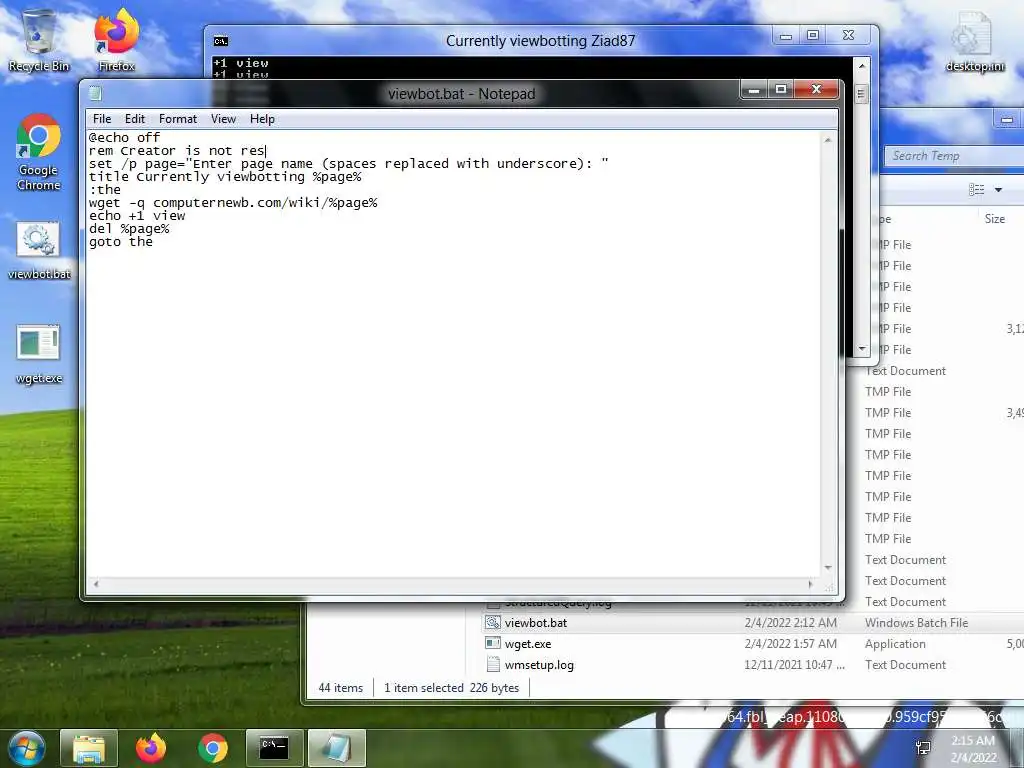Click the command prompt scrollbar thumb
This screenshot has width=1024, height=768.
(861, 94)
